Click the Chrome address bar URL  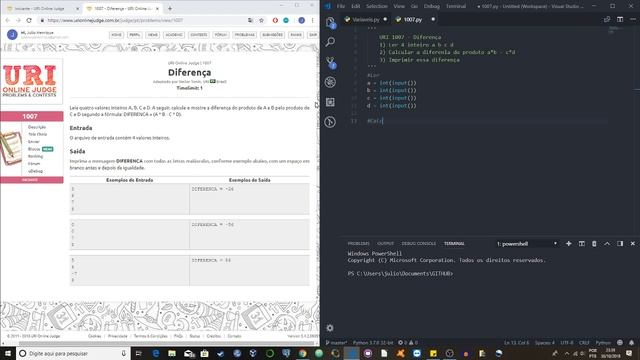[115, 20]
